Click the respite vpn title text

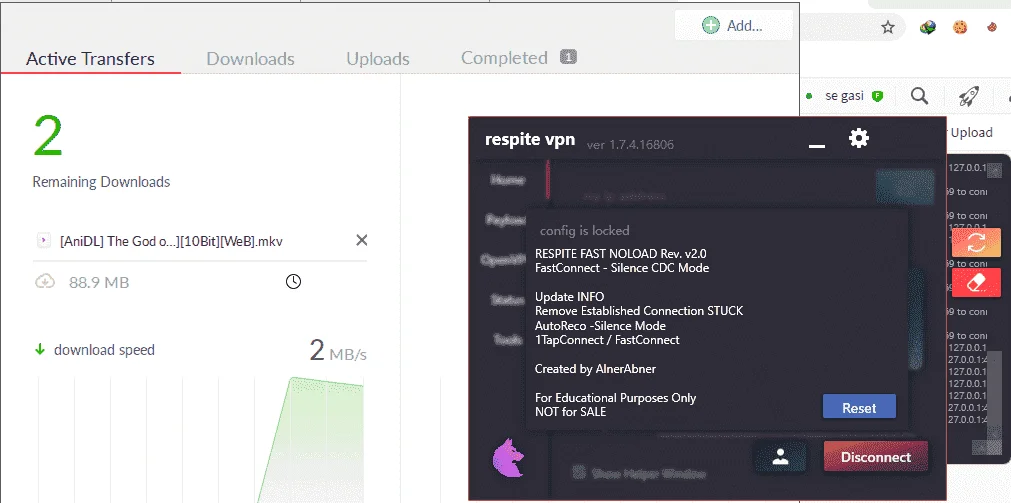tap(530, 139)
